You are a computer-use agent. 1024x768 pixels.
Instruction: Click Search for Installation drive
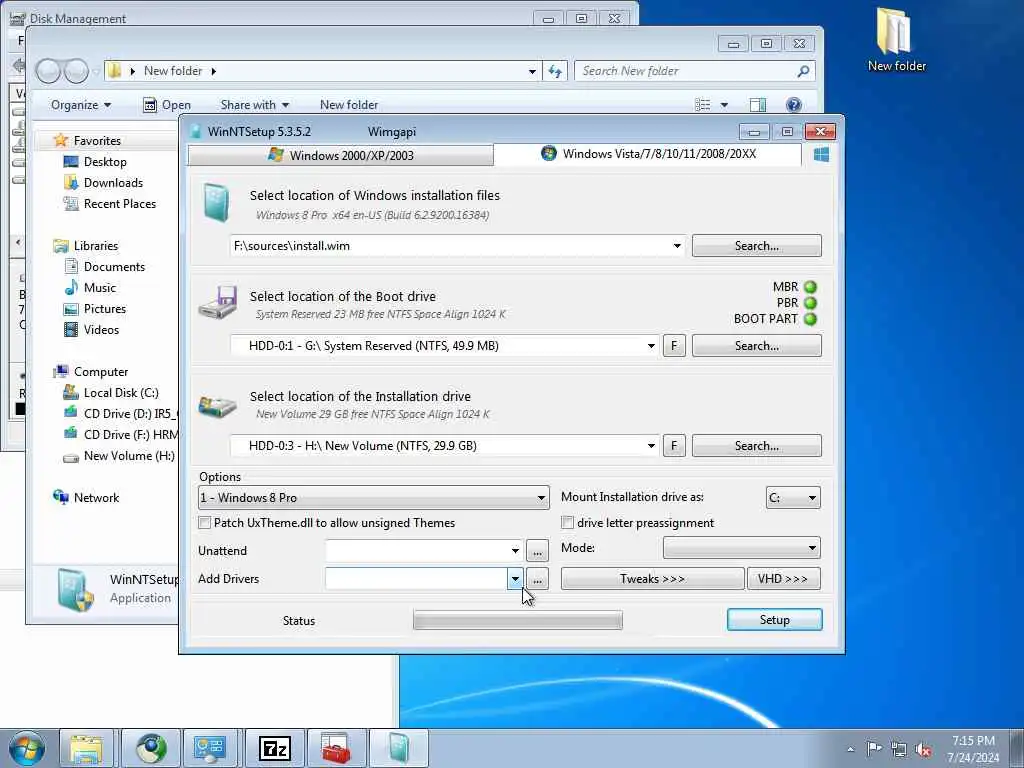(756, 446)
